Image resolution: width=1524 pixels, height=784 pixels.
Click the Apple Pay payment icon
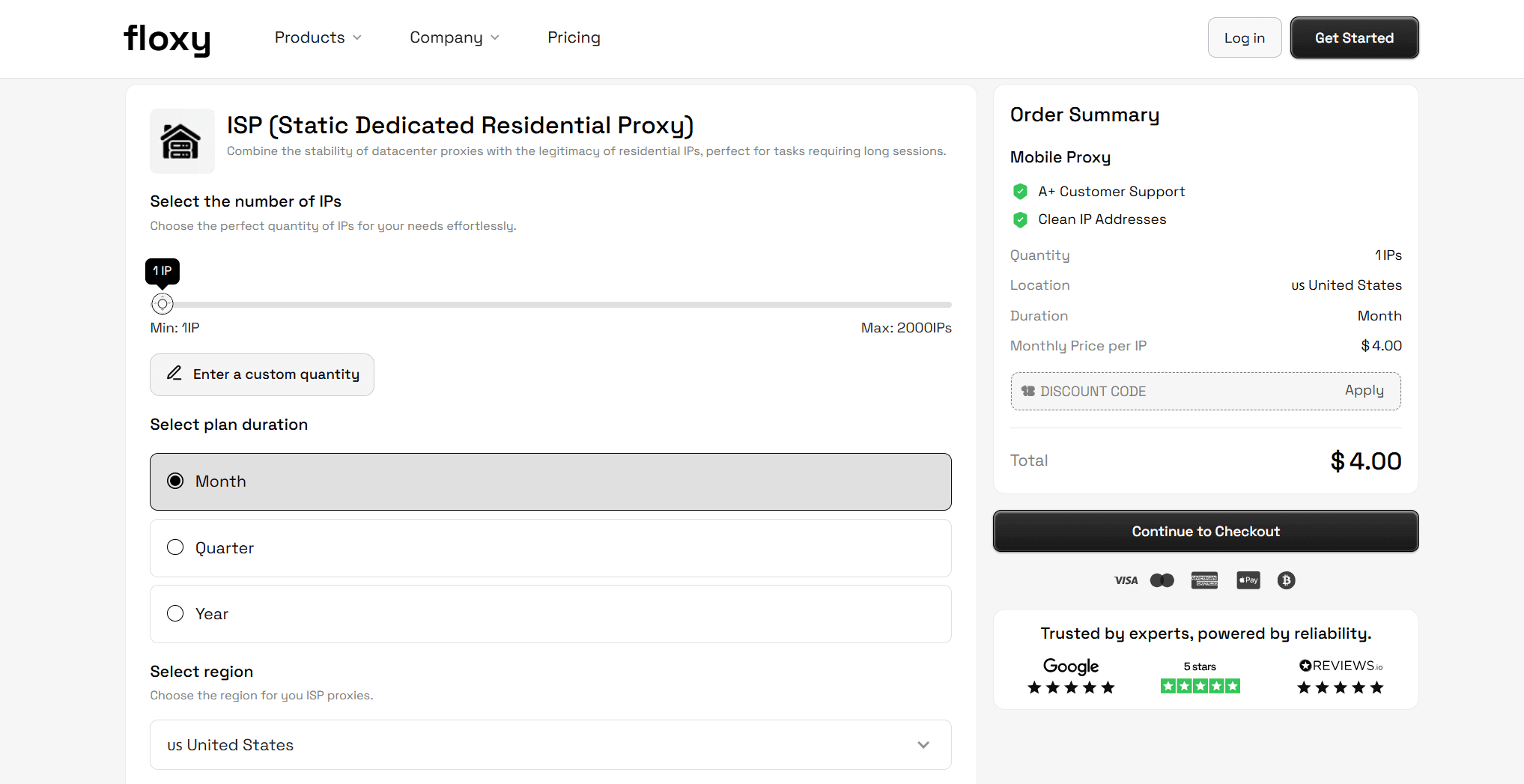tap(1248, 580)
